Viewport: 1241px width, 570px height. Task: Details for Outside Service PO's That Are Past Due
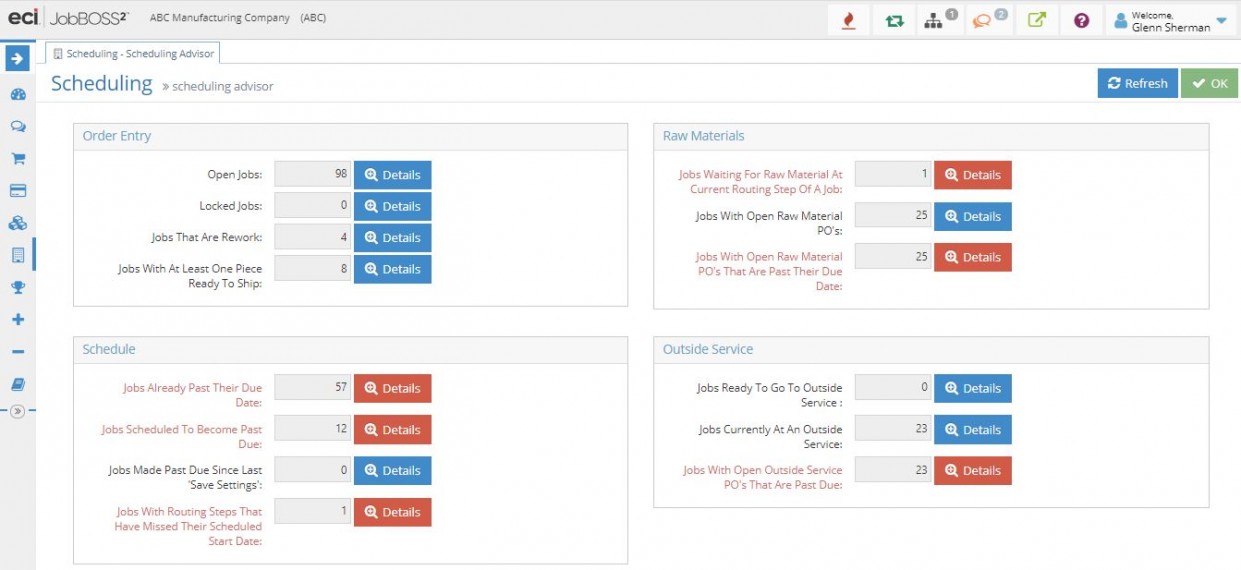(973, 470)
